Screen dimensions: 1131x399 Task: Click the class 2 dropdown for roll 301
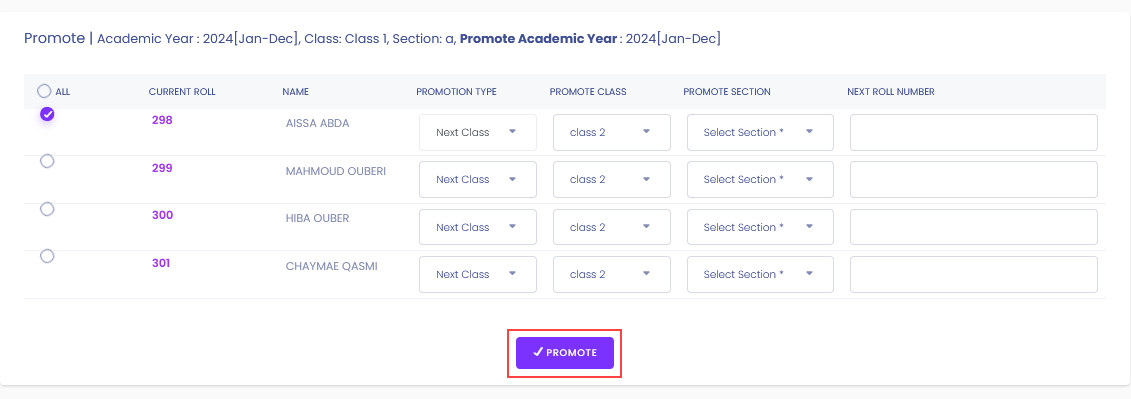click(612, 274)
